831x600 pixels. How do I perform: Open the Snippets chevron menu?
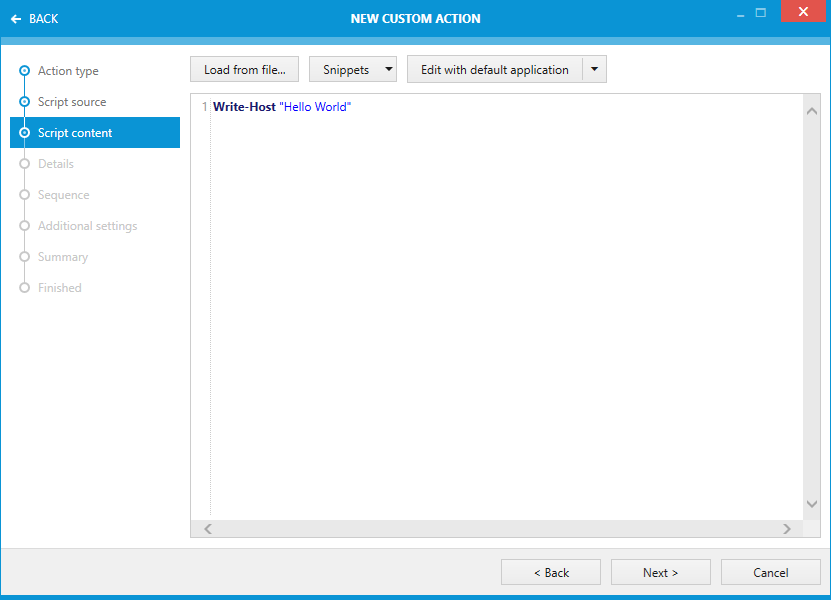coord(386,69)
